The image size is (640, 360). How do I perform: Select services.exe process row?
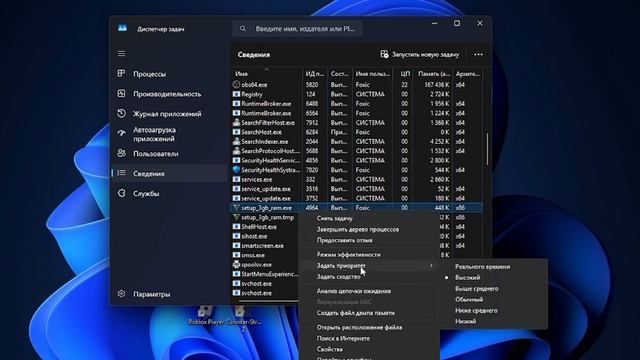click(x=357, y=179)
